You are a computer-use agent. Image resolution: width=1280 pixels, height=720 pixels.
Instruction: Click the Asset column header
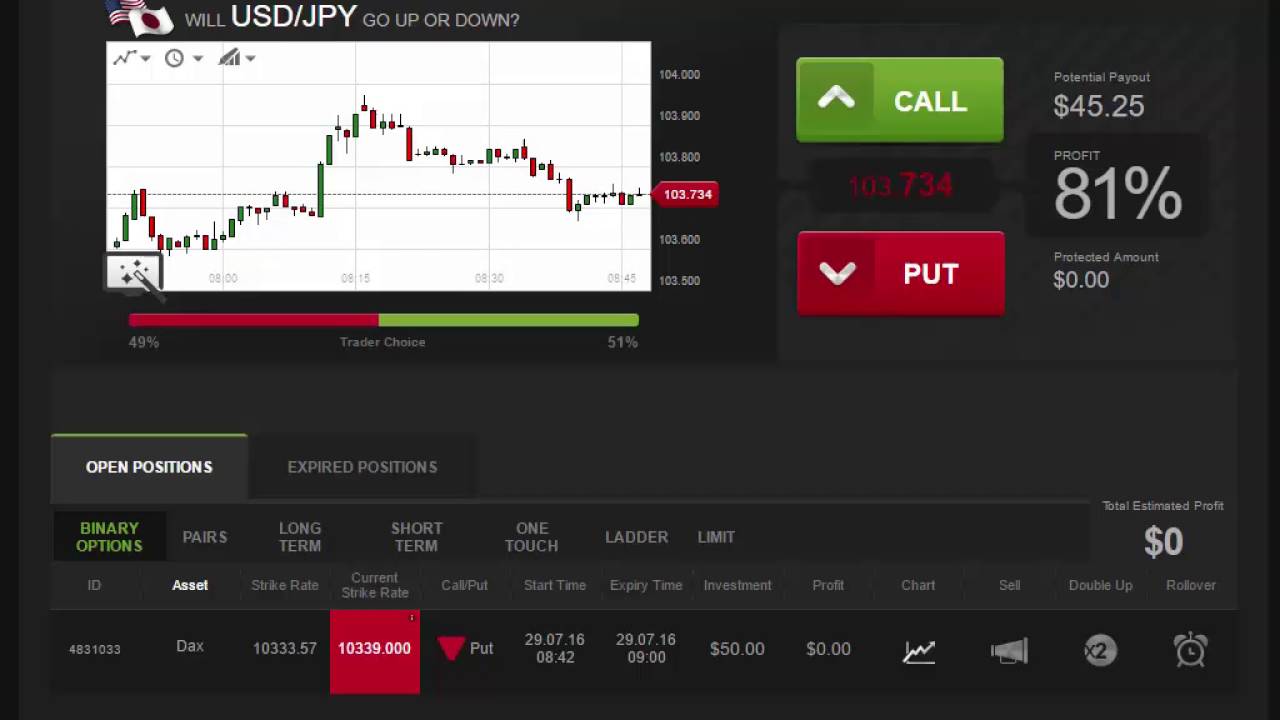coord(190,585)
